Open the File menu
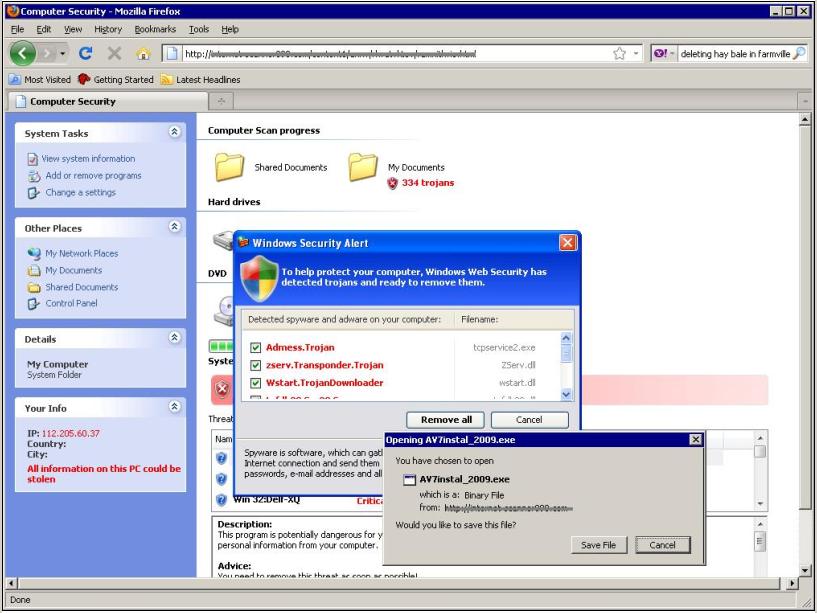Viewport: 817px width, 613px height. [x=18, y=29]
